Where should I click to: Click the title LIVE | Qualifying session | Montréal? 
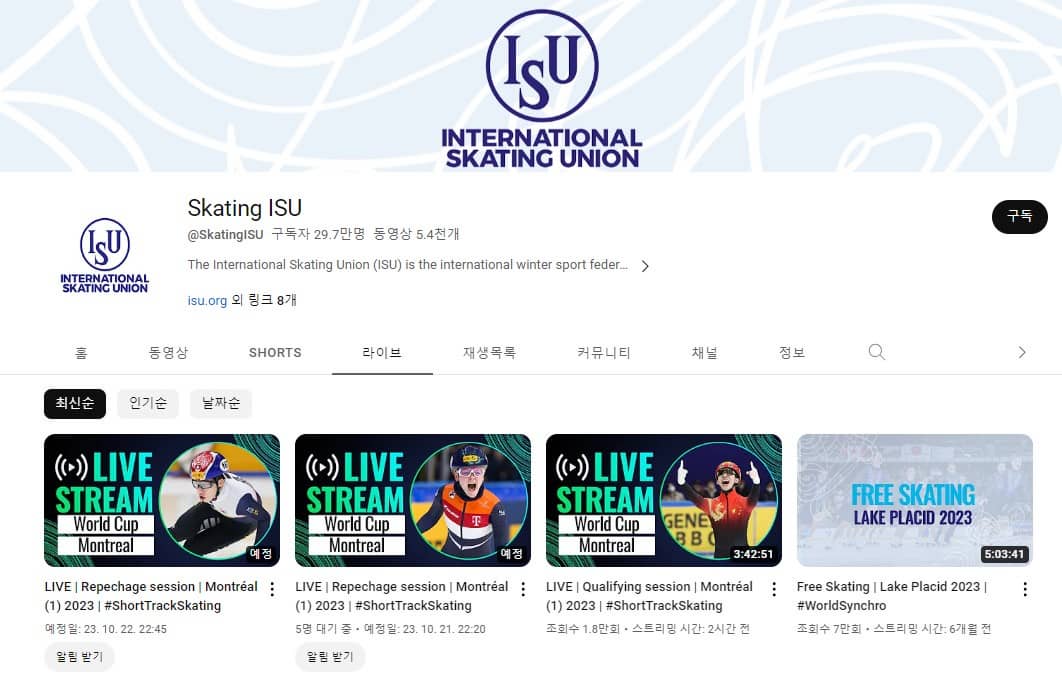[650, 596]
